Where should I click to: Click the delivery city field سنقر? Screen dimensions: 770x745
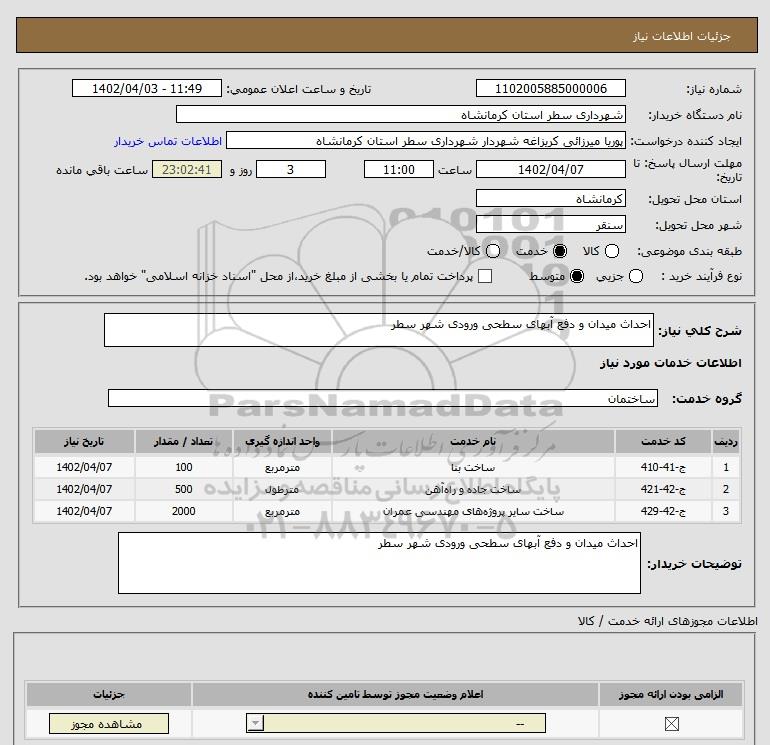[550, 224]
